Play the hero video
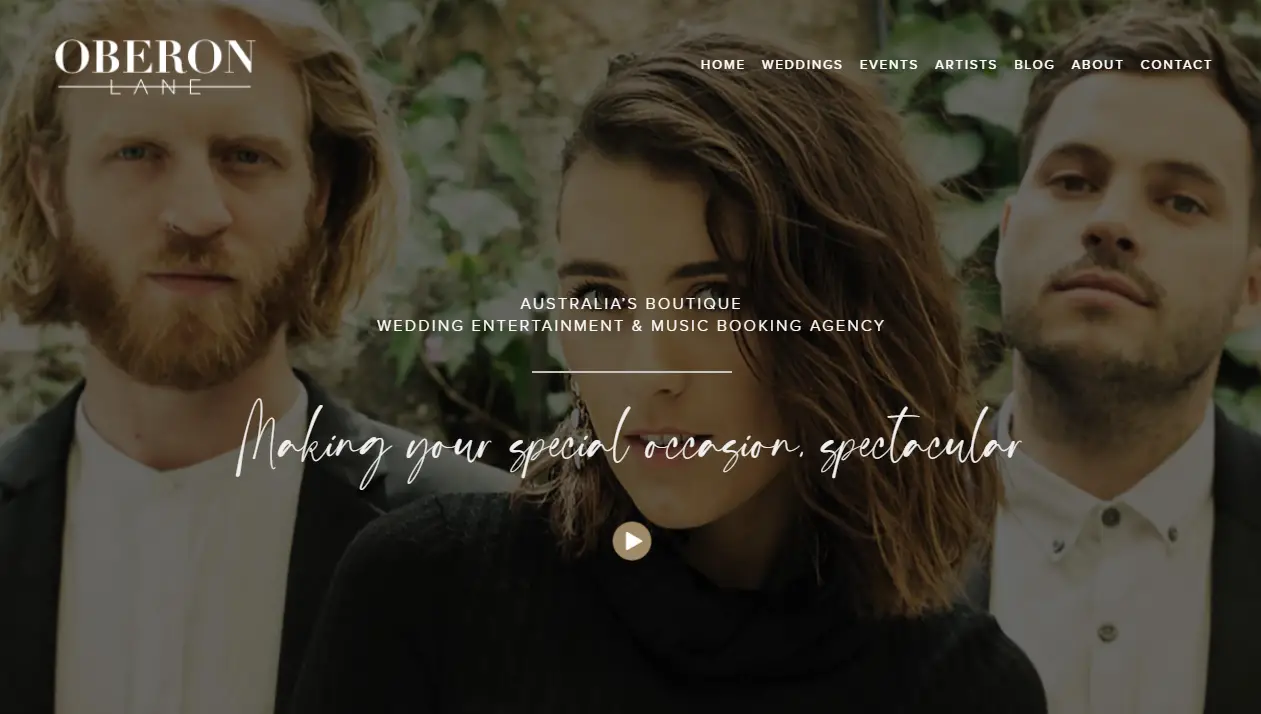 pyautogui.click(x=632, y=541)
